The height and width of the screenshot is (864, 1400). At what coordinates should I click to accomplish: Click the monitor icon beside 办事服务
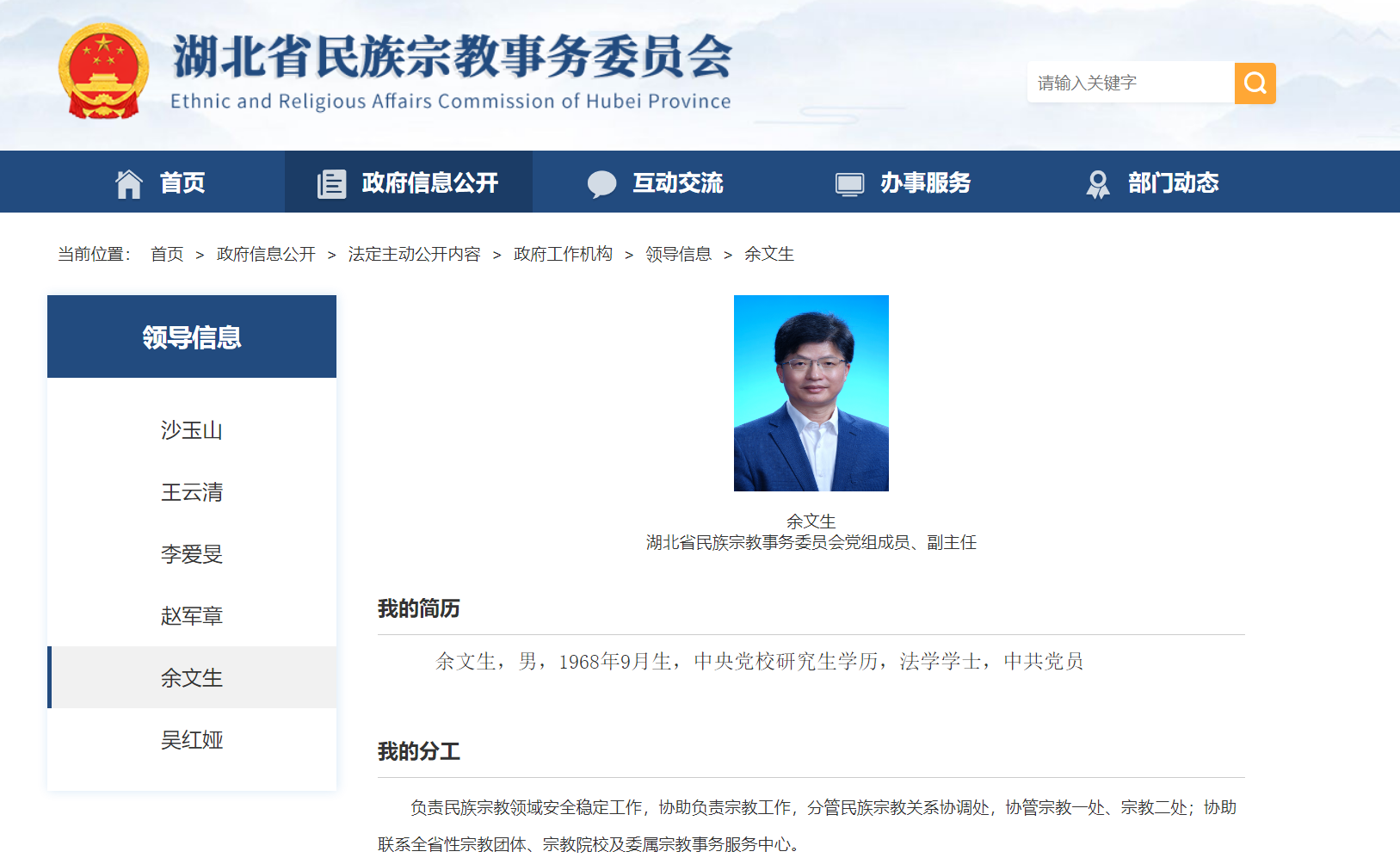tap(849, 182)
